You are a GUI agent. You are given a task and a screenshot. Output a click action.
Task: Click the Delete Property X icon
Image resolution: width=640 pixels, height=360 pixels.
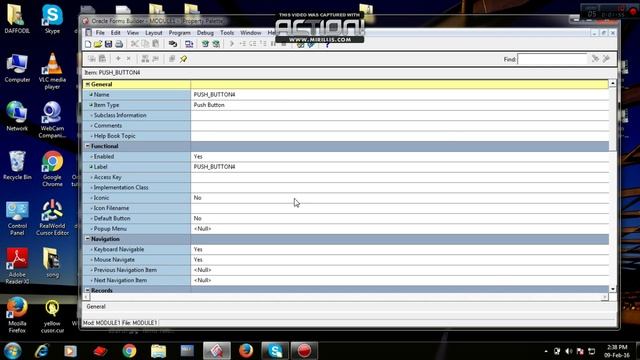tap(129, 59)
